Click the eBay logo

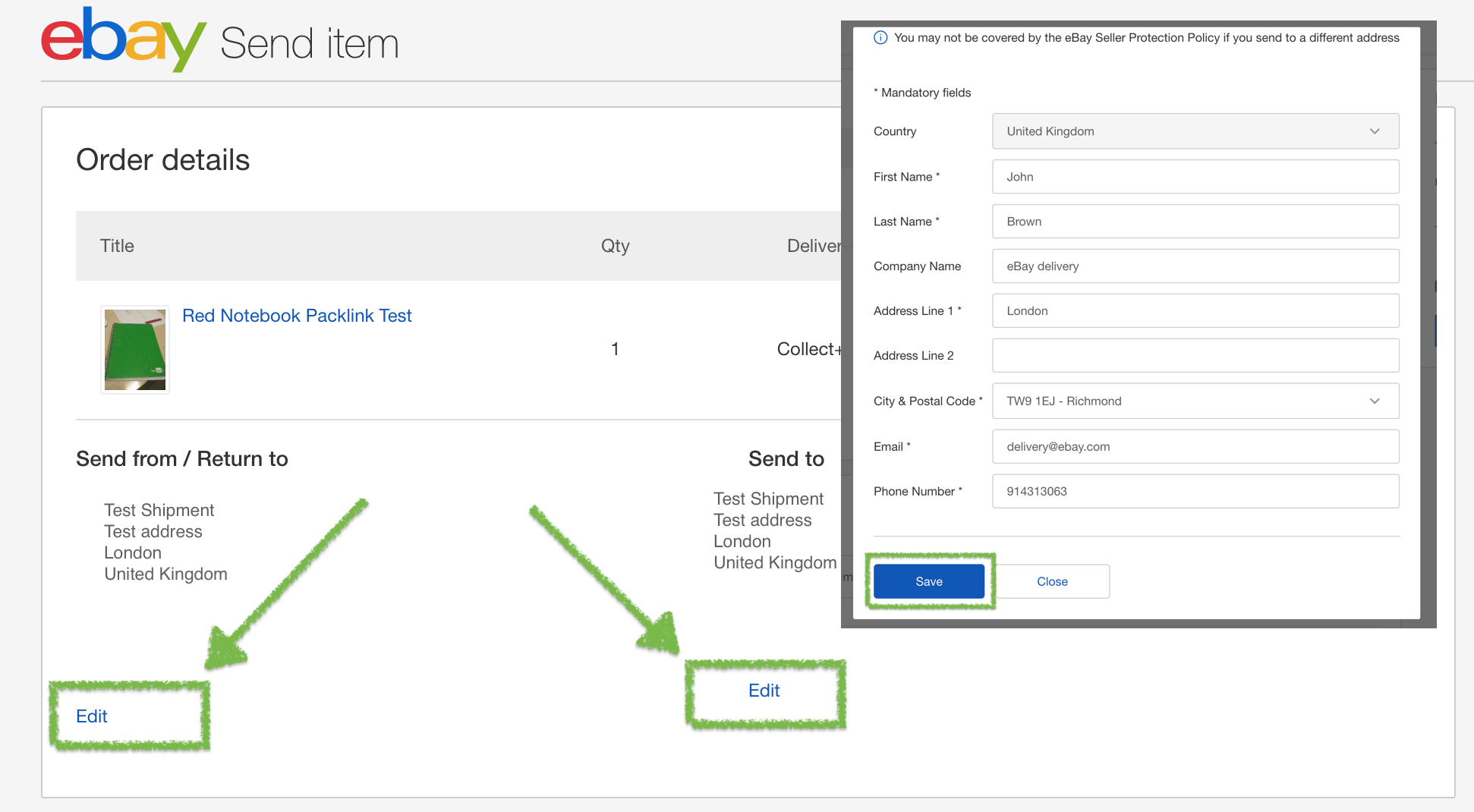point(124,39)
